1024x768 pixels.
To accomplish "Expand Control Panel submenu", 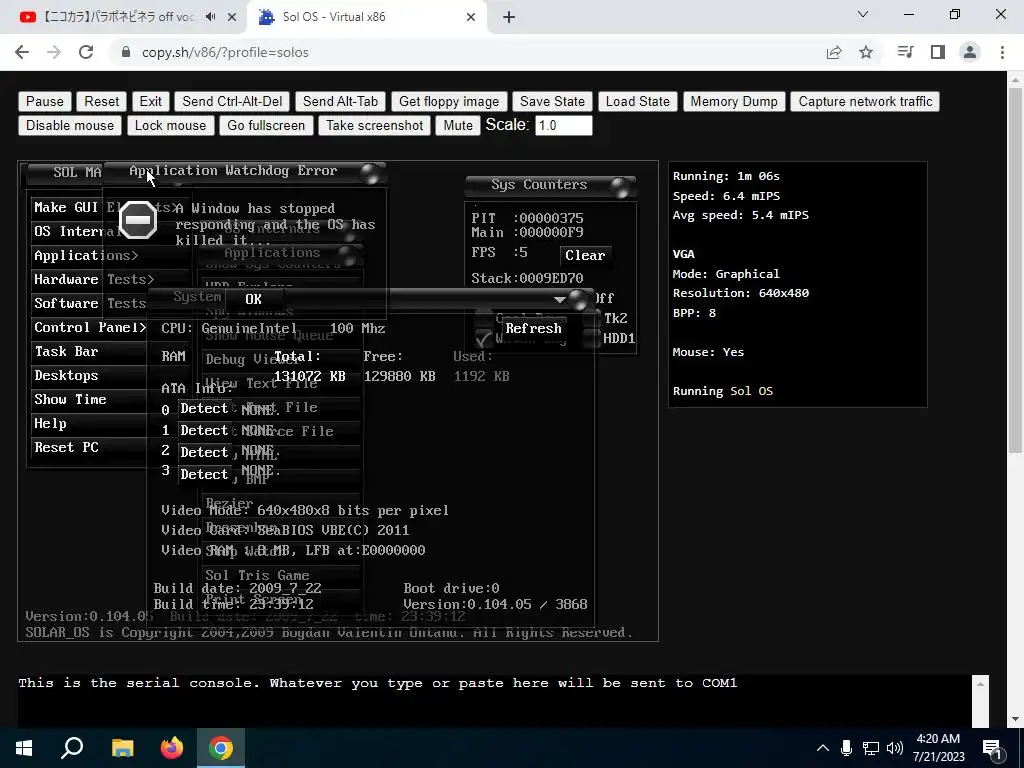I will (x=89, y=327).
